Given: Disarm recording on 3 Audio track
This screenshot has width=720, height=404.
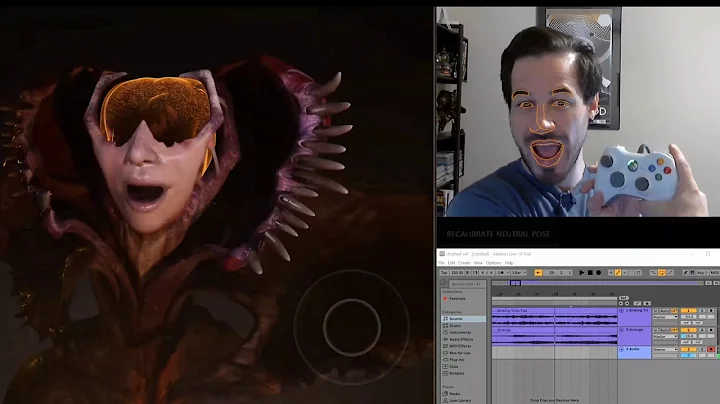Looking at the screenshot, I should 711,349.
